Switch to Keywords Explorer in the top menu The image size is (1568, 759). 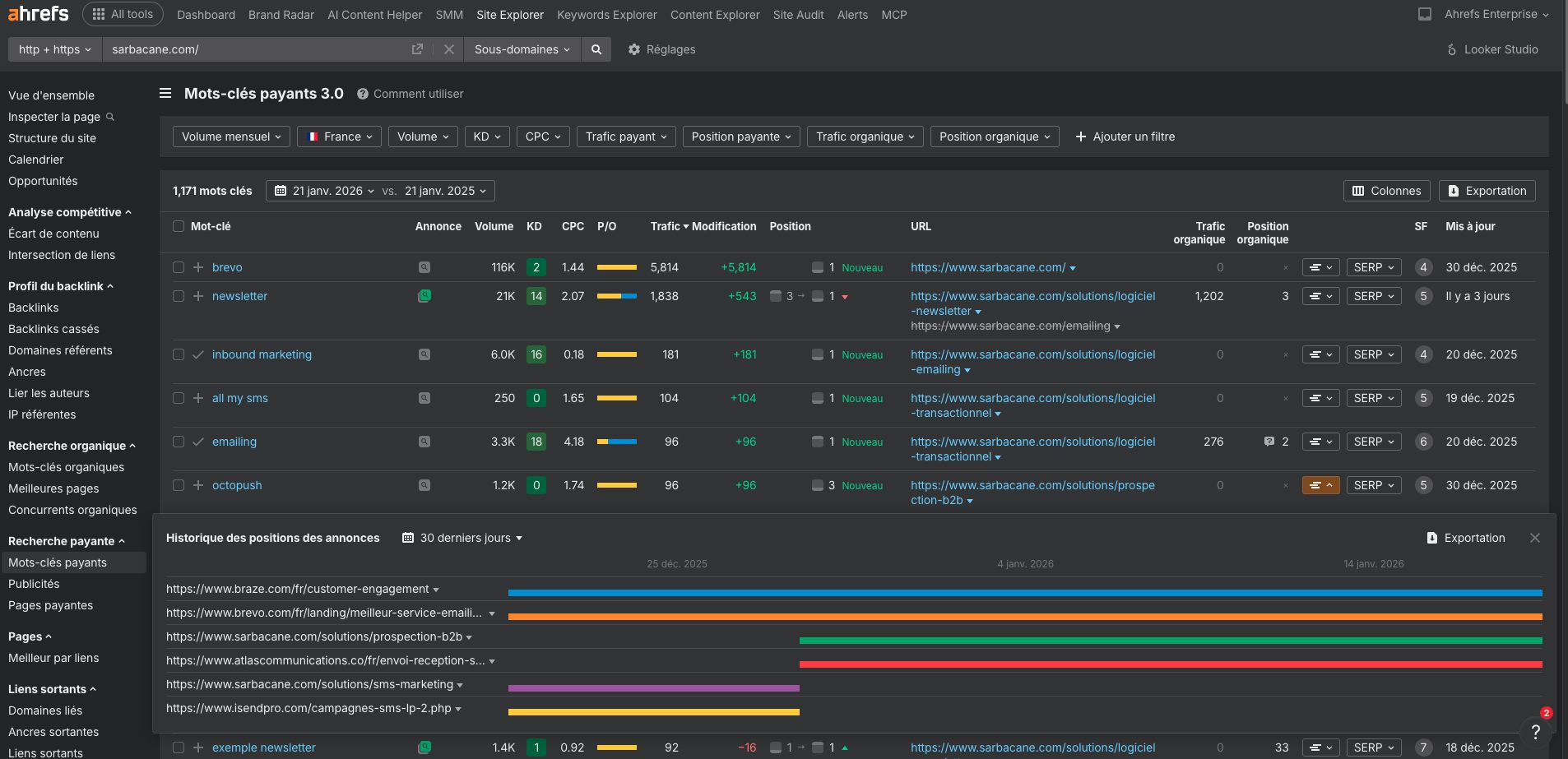point(605,15)
